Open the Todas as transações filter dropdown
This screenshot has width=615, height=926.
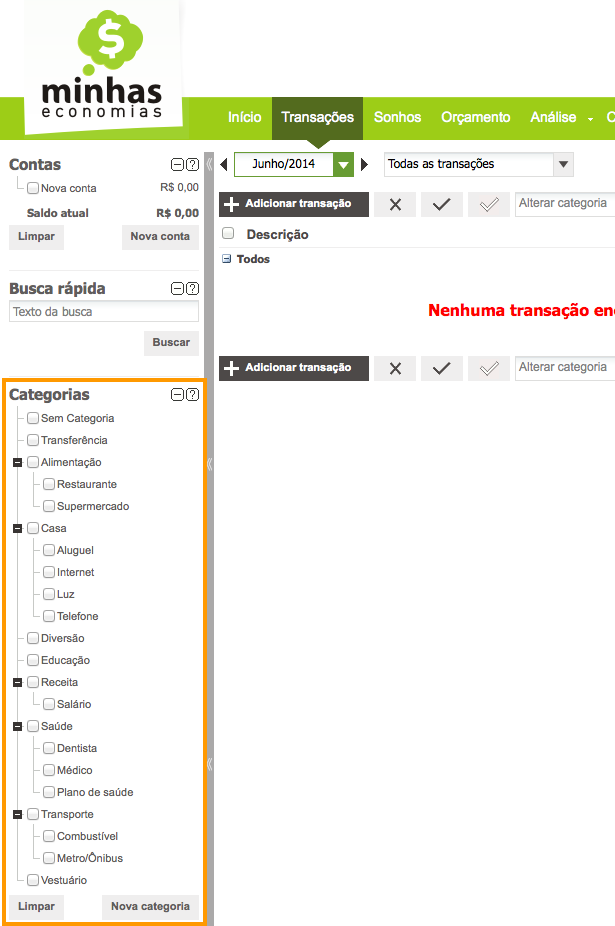[563, 164]
